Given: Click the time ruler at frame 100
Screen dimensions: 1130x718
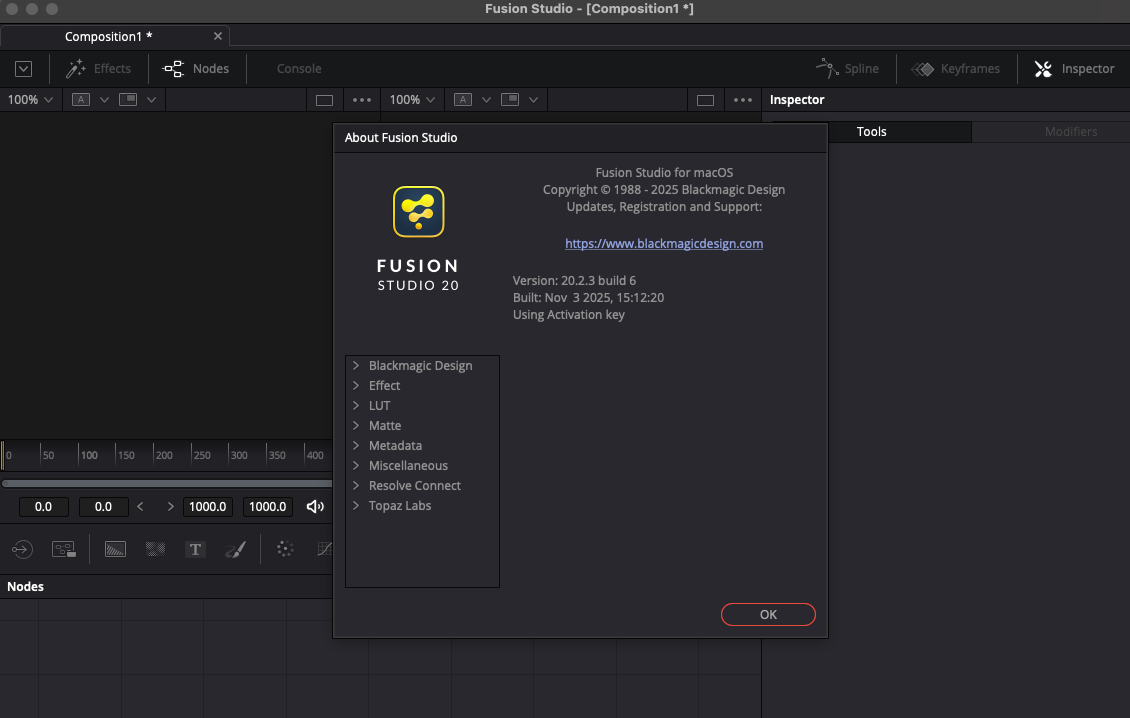Looking at the screenshot, I should 89,455.
